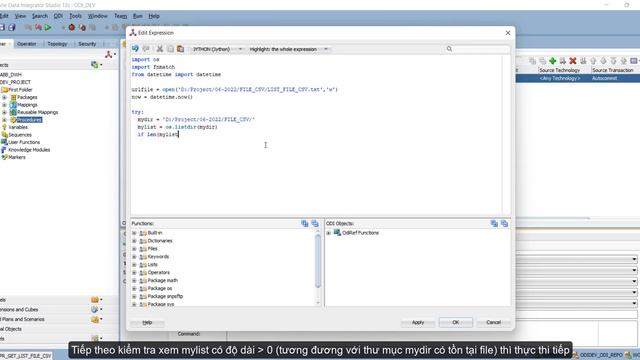The image size is (640, 360).
Task: Click the Autocommit cell in task table
Action: 604,78
